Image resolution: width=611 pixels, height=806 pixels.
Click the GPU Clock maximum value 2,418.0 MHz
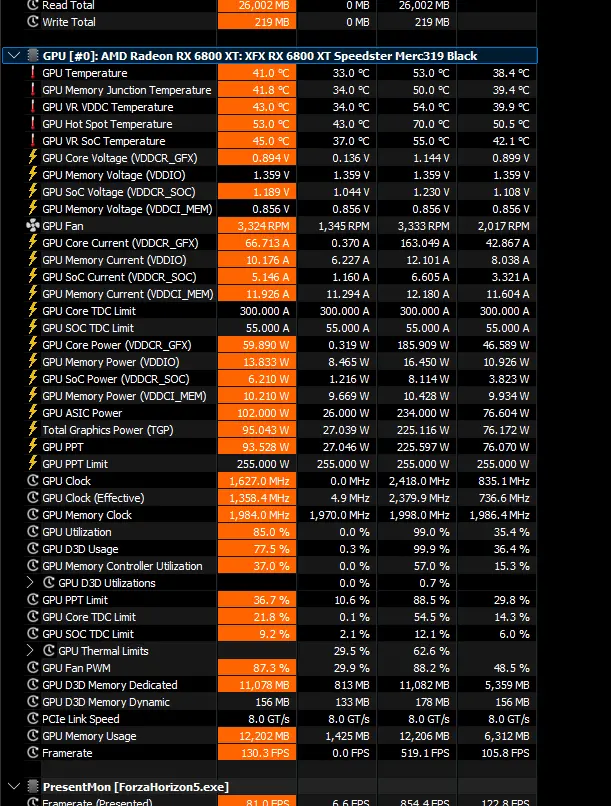(x=419, y=481)
